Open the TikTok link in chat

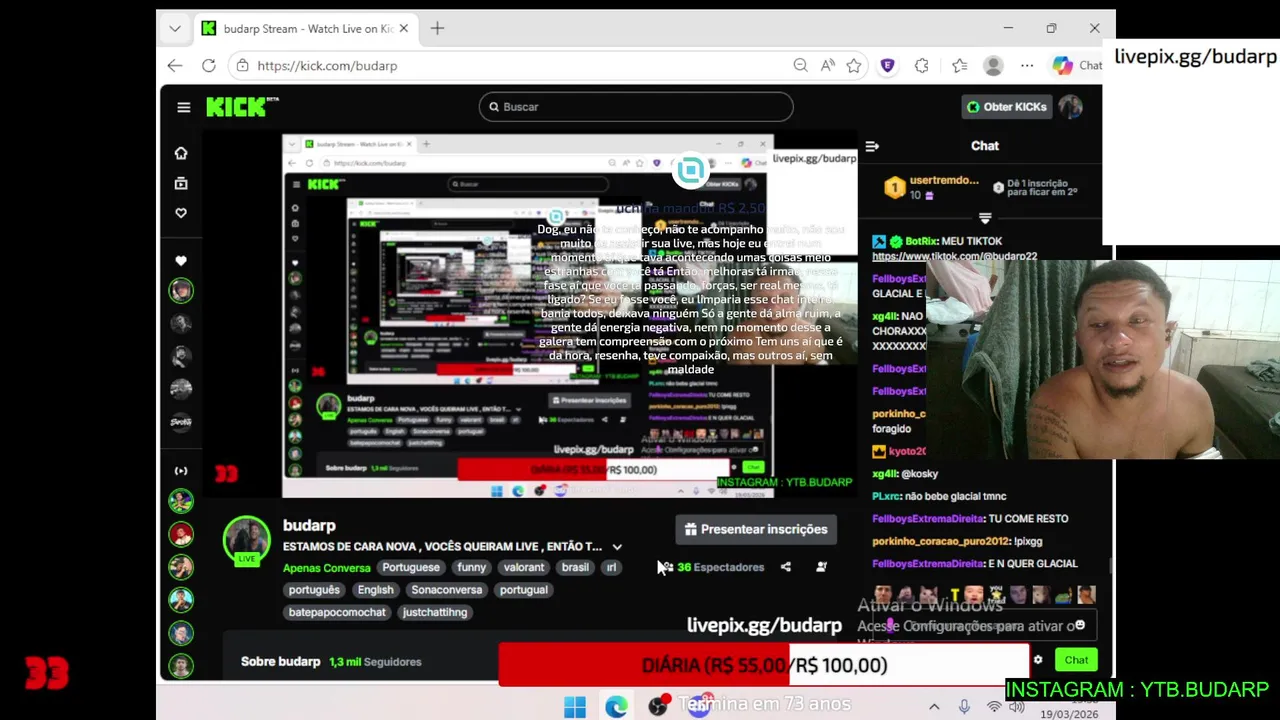[x=954, y=256]
